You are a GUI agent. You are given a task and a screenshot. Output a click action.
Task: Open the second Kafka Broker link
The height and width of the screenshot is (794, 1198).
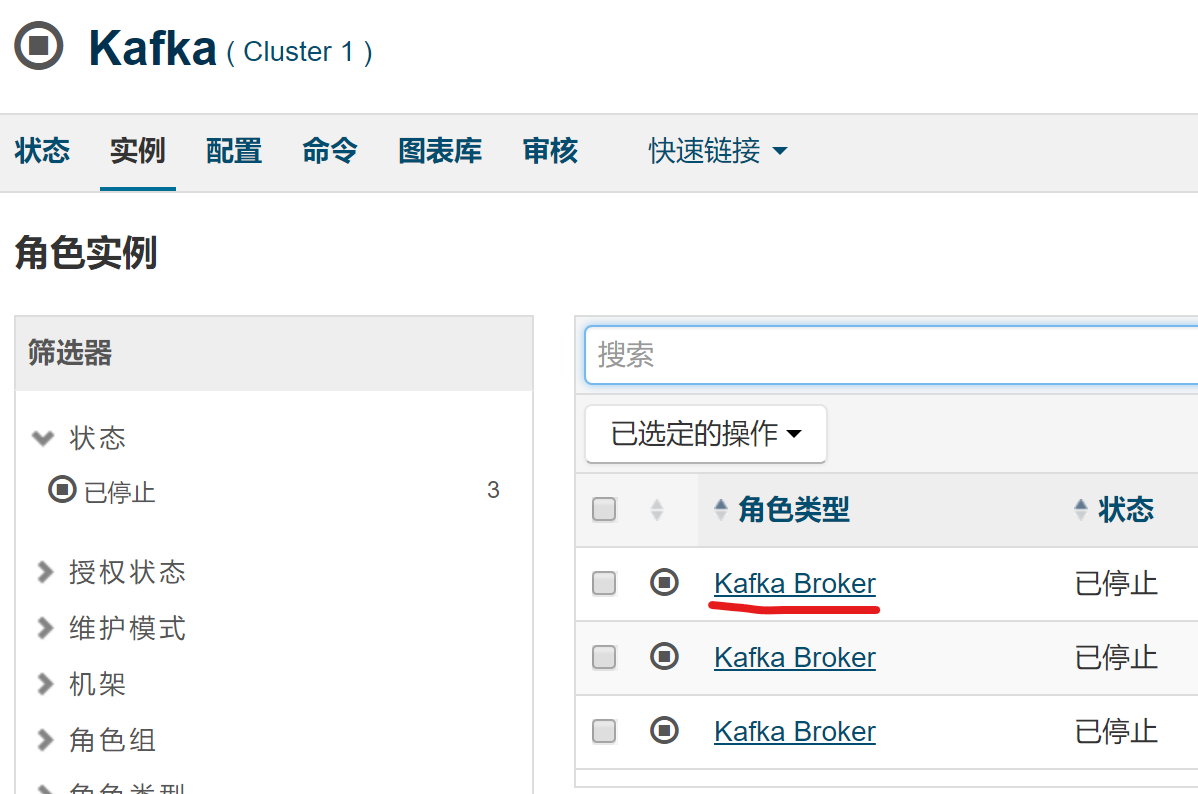point(795,657)
